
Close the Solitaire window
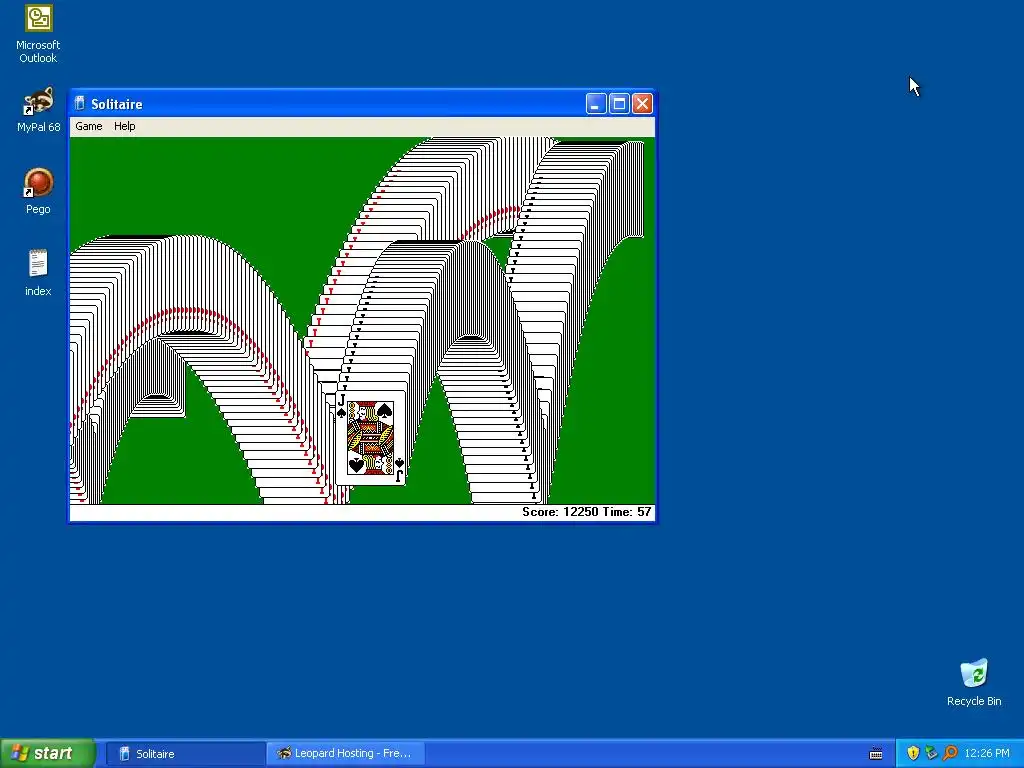(x=643, y=104)
